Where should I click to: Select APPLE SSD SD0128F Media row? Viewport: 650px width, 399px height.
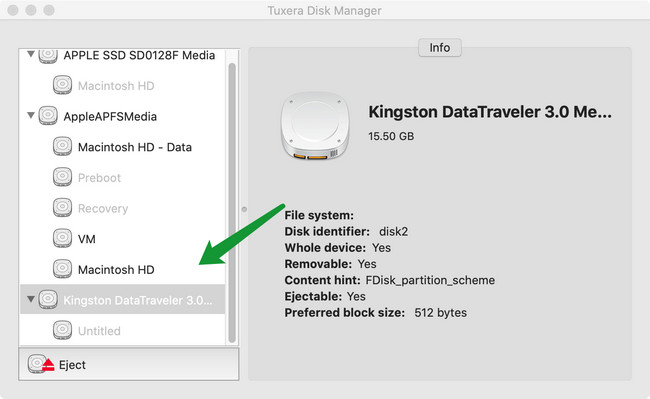pos(123,56)
